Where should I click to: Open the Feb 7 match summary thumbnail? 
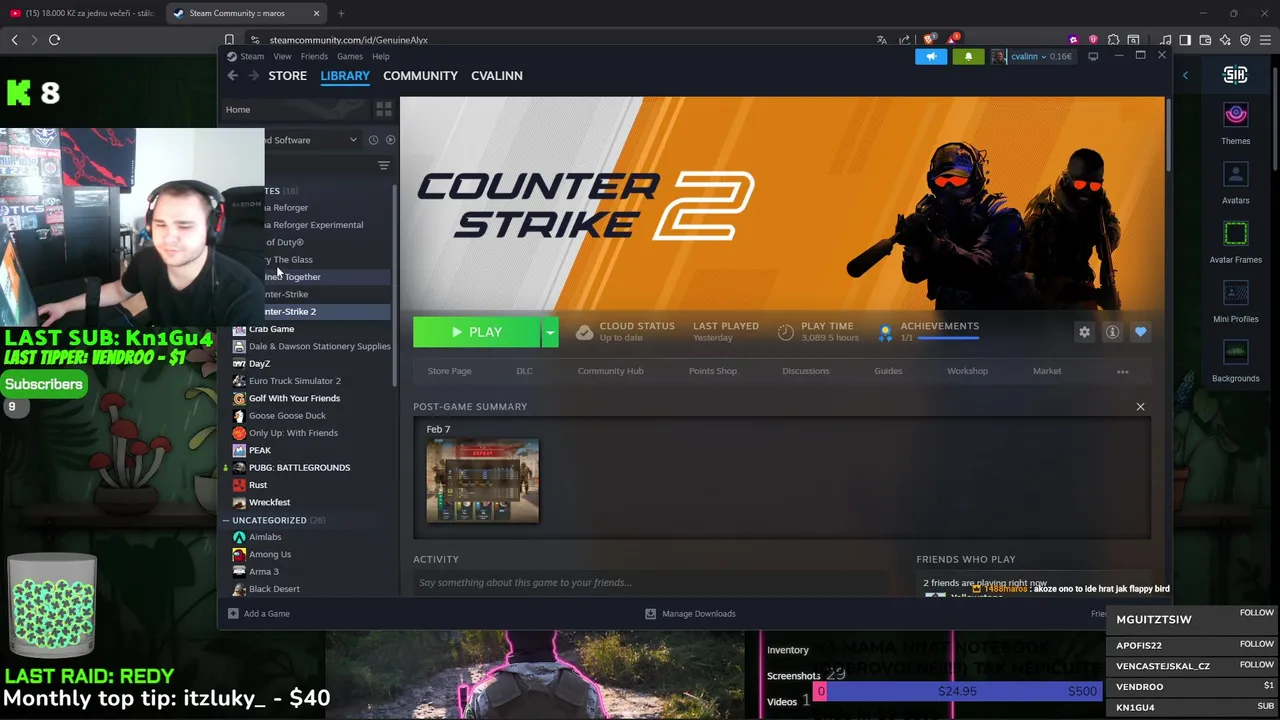(483, 481)
